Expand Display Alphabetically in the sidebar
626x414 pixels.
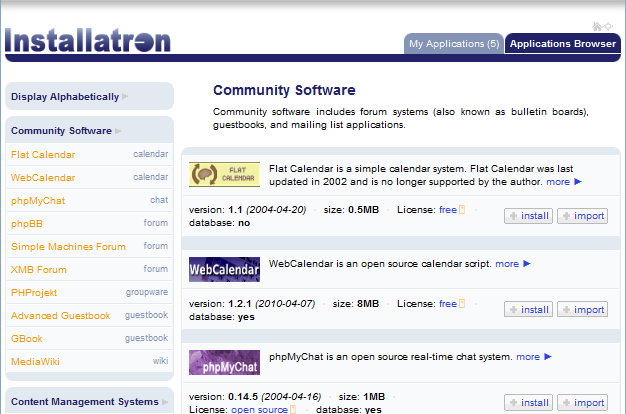coord(89,97)
